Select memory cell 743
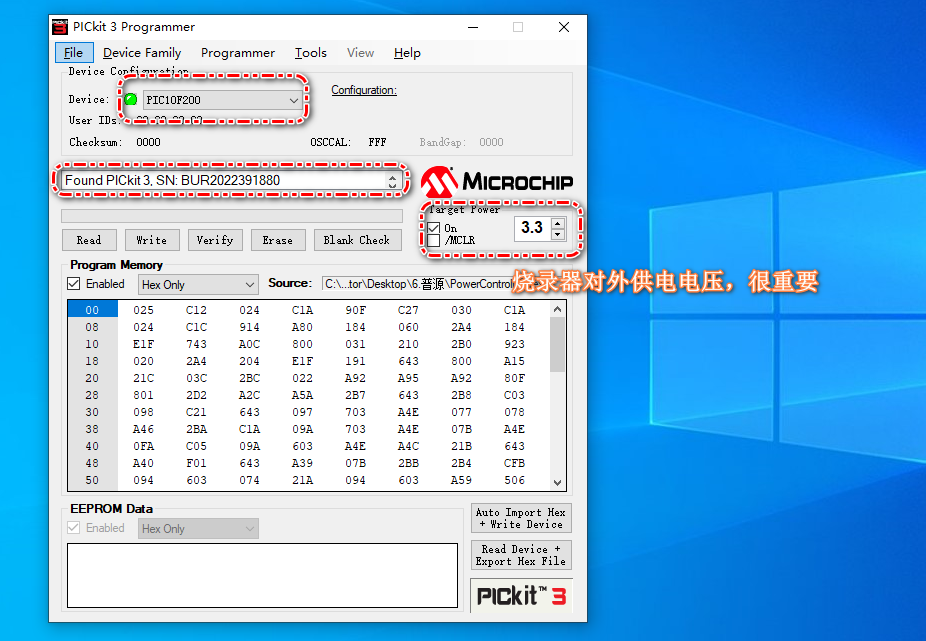The height and width of the screenshot is (641, 926). pos(196,344)
